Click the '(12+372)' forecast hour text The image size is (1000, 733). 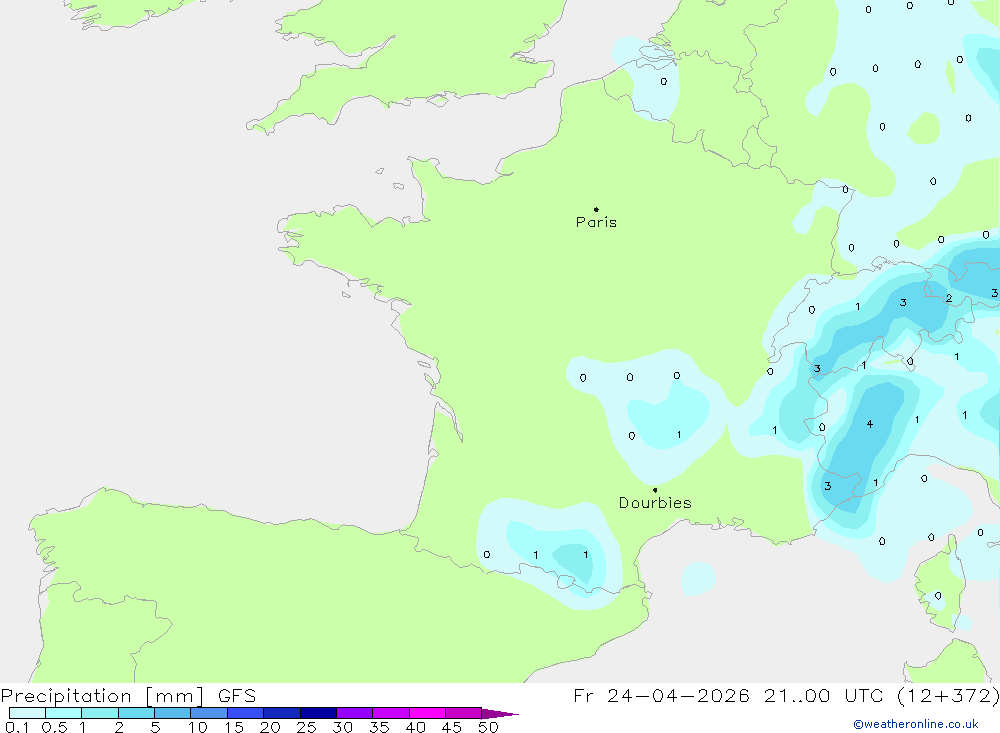pyautogui.click(x=948, y=696)
